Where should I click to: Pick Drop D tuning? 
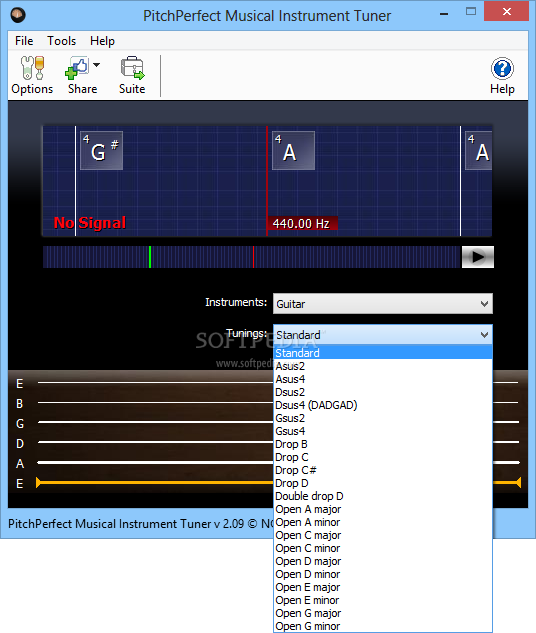[383, 483]
